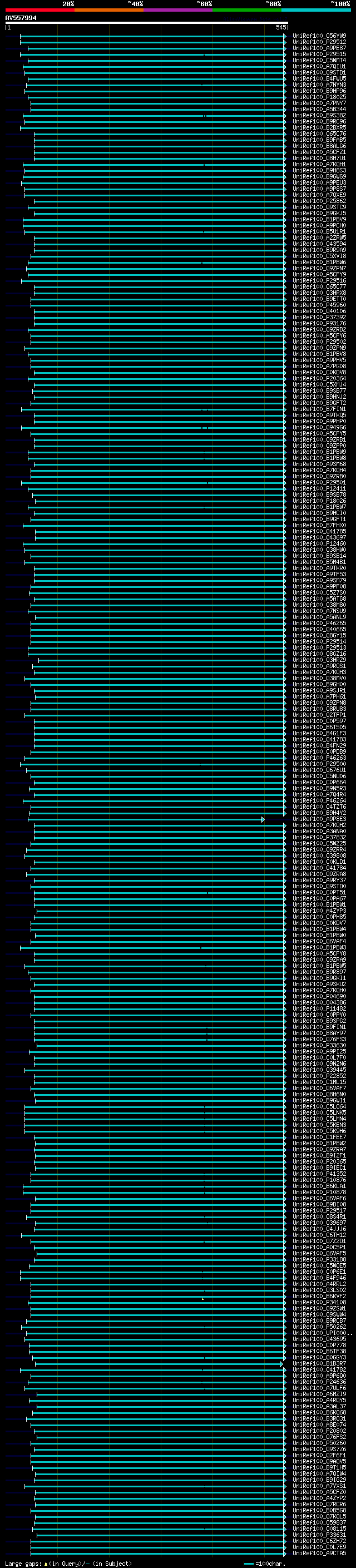Select hit label UniRef100_P93176
356x1568 pixels.
tap(319, 323)
